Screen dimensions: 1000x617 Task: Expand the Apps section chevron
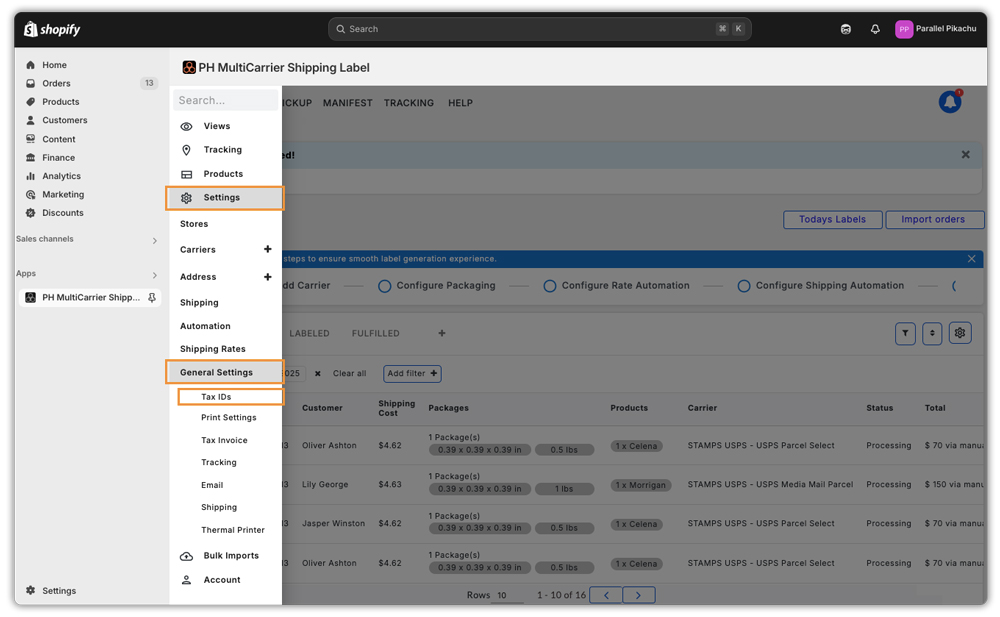tap(154, 275)
